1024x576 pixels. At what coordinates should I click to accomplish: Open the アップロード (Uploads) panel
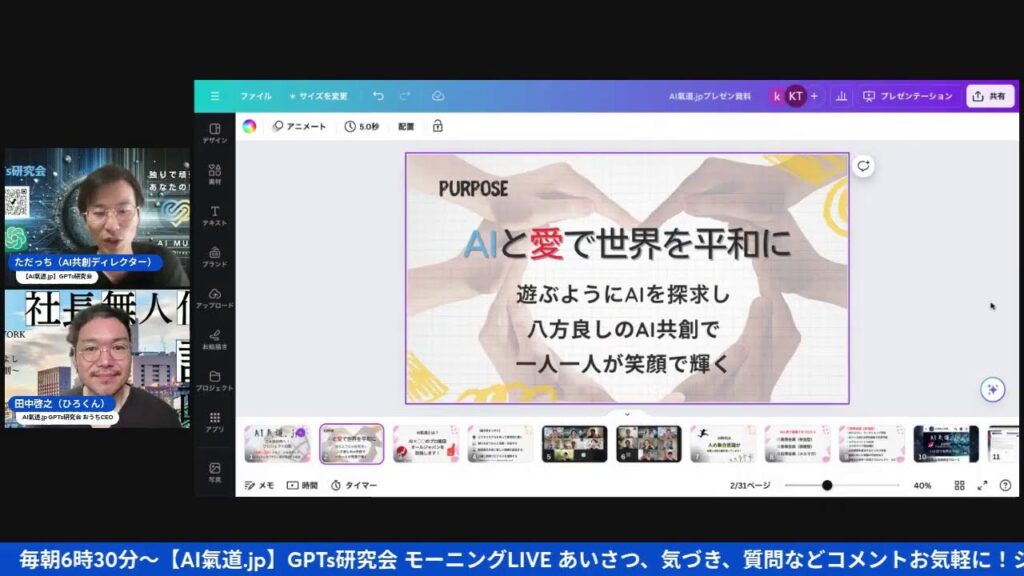point(214,298)
